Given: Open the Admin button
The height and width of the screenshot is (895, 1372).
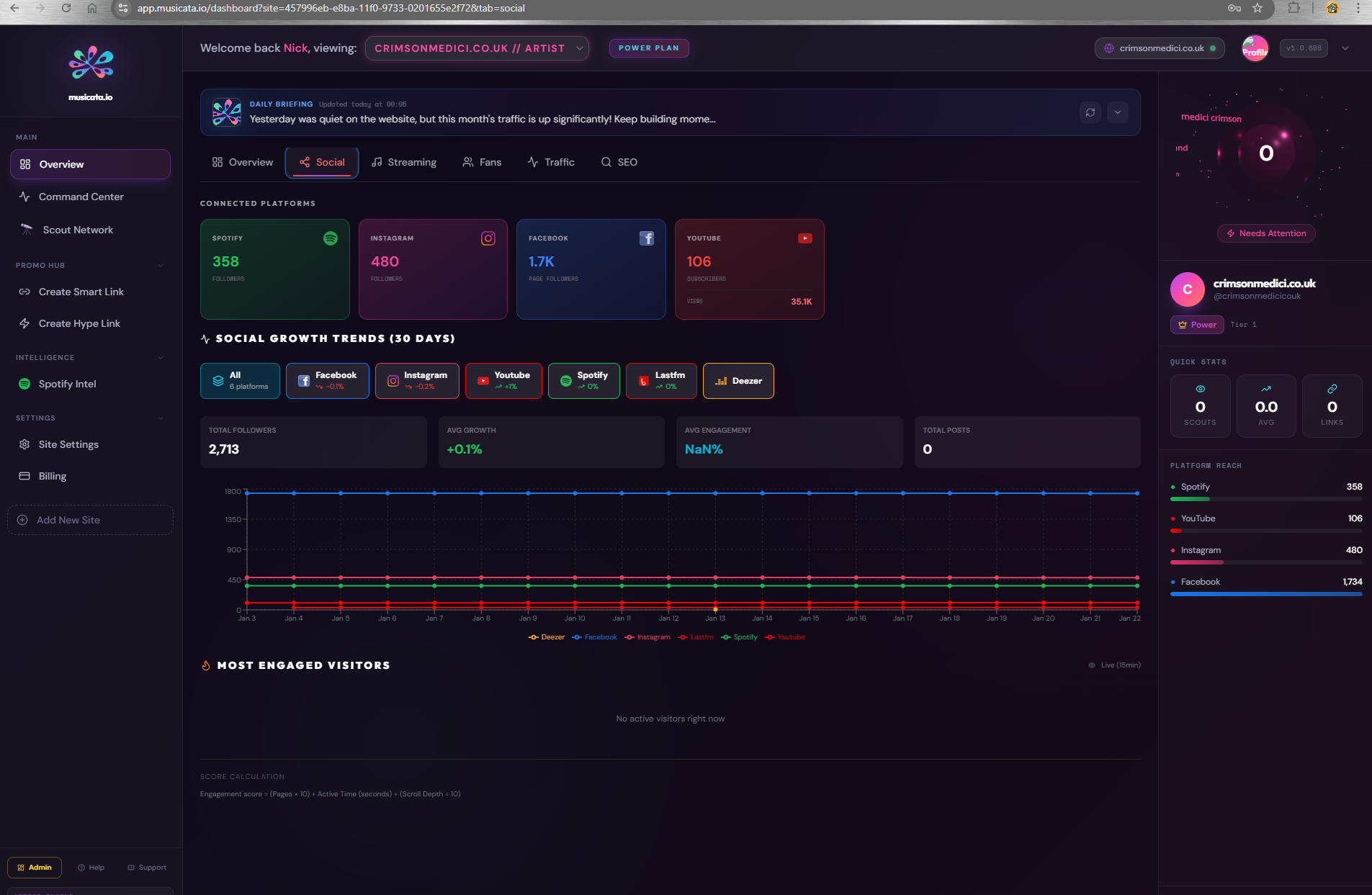Looking at the screenshot, I should point(35,868).
